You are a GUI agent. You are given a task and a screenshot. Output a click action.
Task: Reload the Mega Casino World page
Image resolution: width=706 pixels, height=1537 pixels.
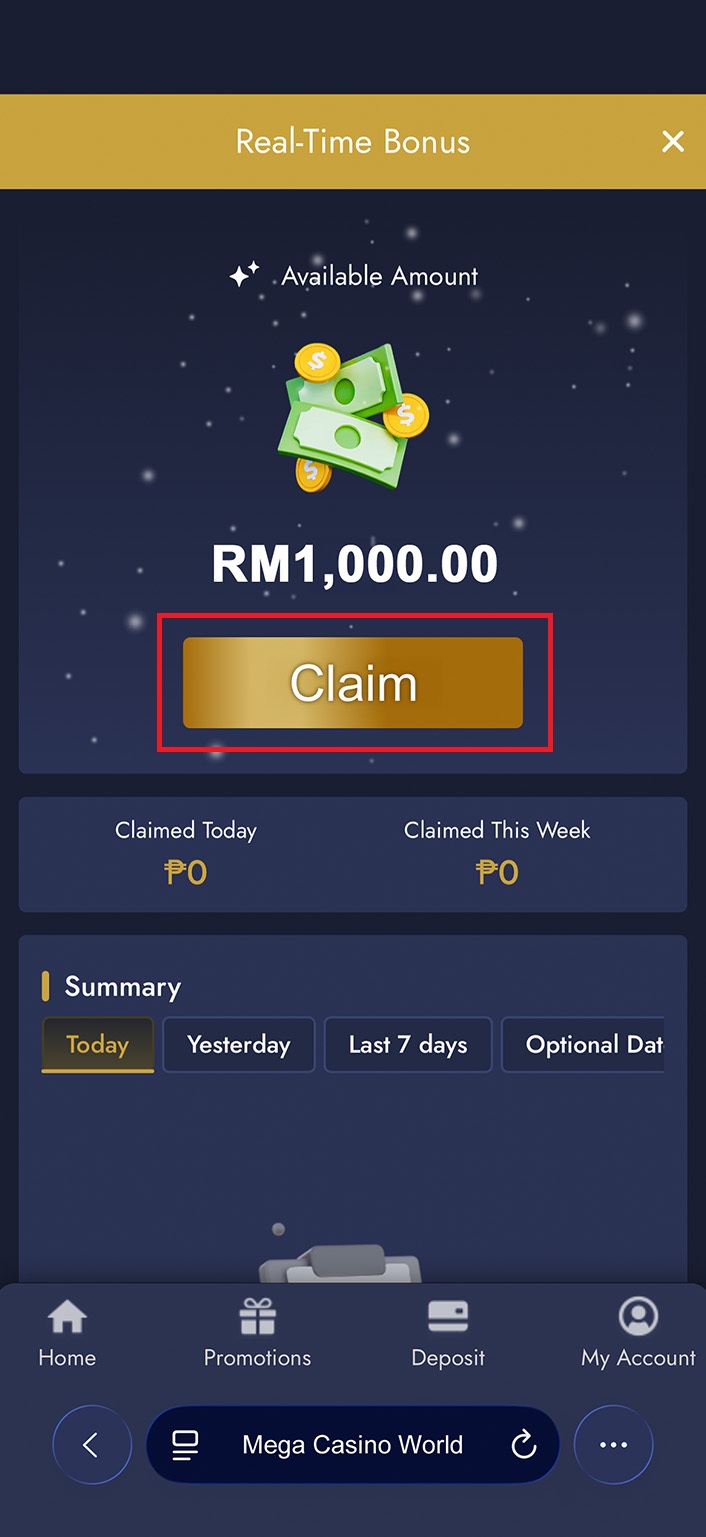pos(524,1445)
